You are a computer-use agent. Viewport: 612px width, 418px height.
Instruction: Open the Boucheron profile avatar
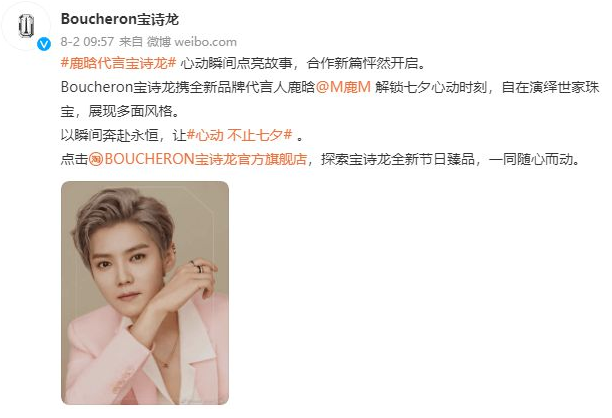click(26, 27)
